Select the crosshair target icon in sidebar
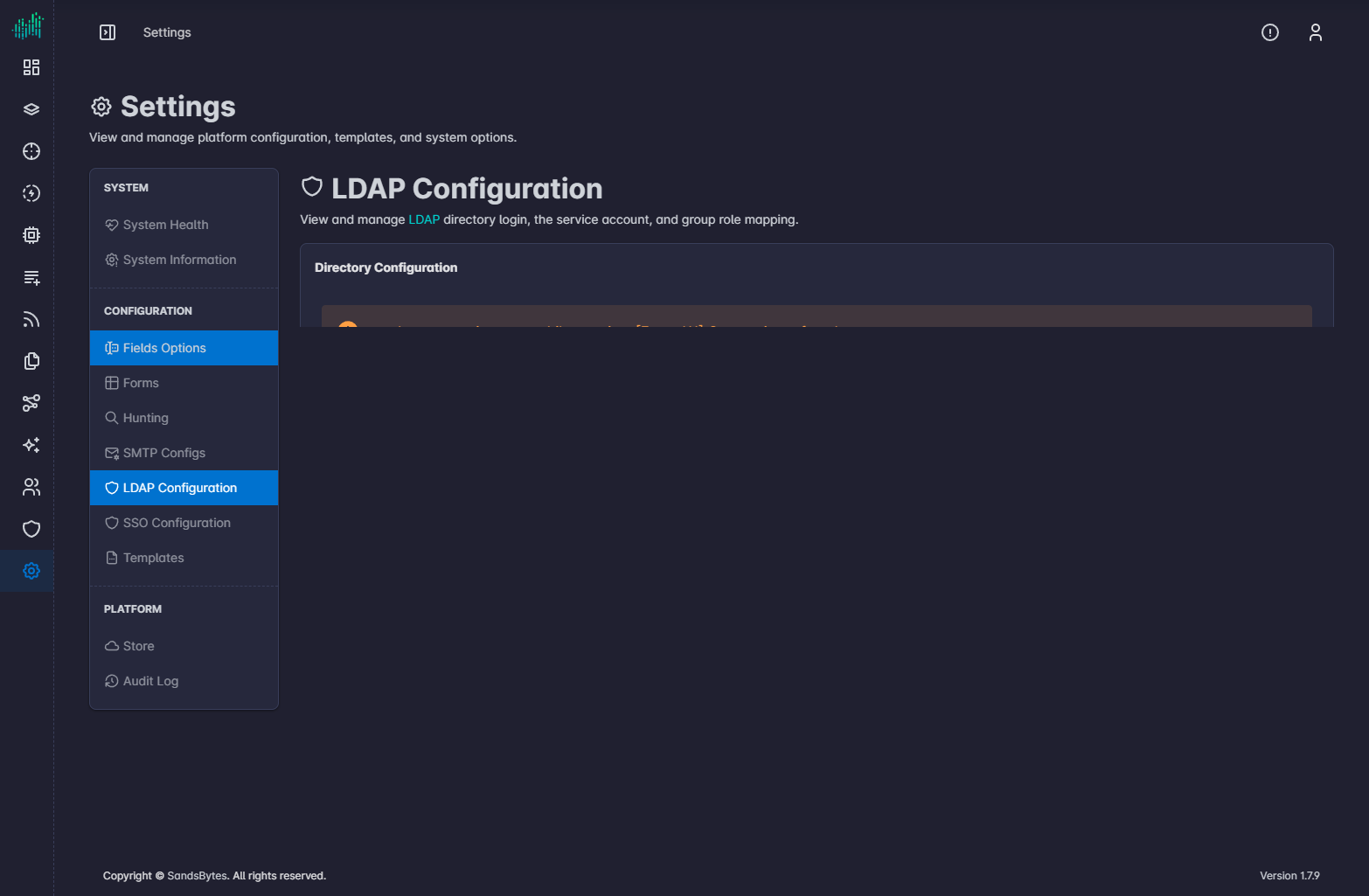 tap(31, 151)
